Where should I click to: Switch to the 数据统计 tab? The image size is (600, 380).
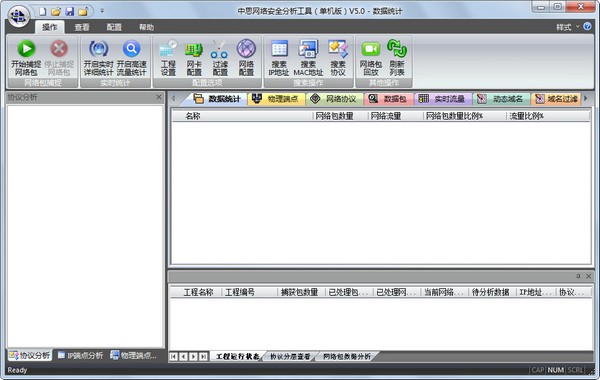(x=217, y=99)
